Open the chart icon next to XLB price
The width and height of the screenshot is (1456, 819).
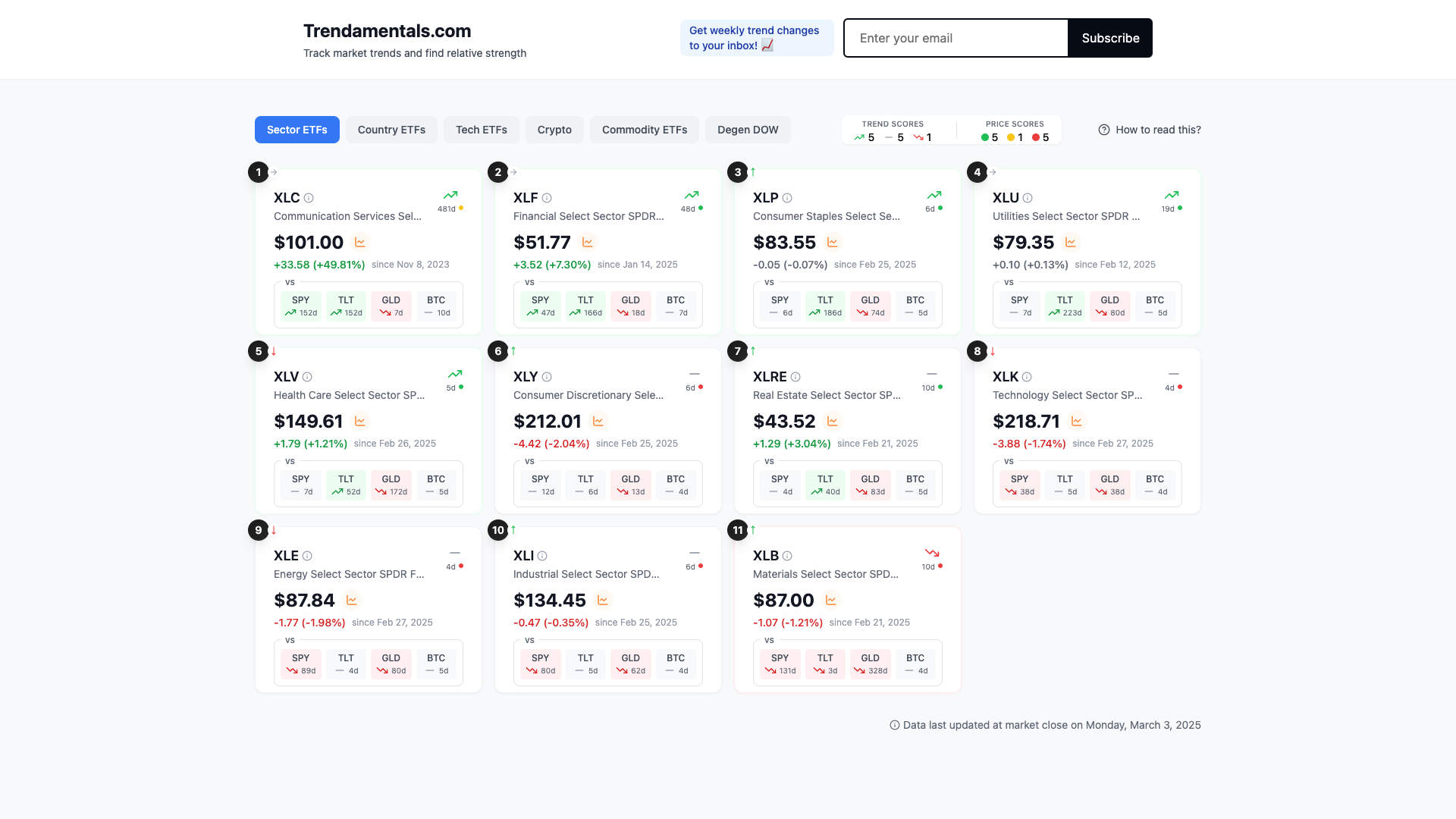[x=830, y=601]
